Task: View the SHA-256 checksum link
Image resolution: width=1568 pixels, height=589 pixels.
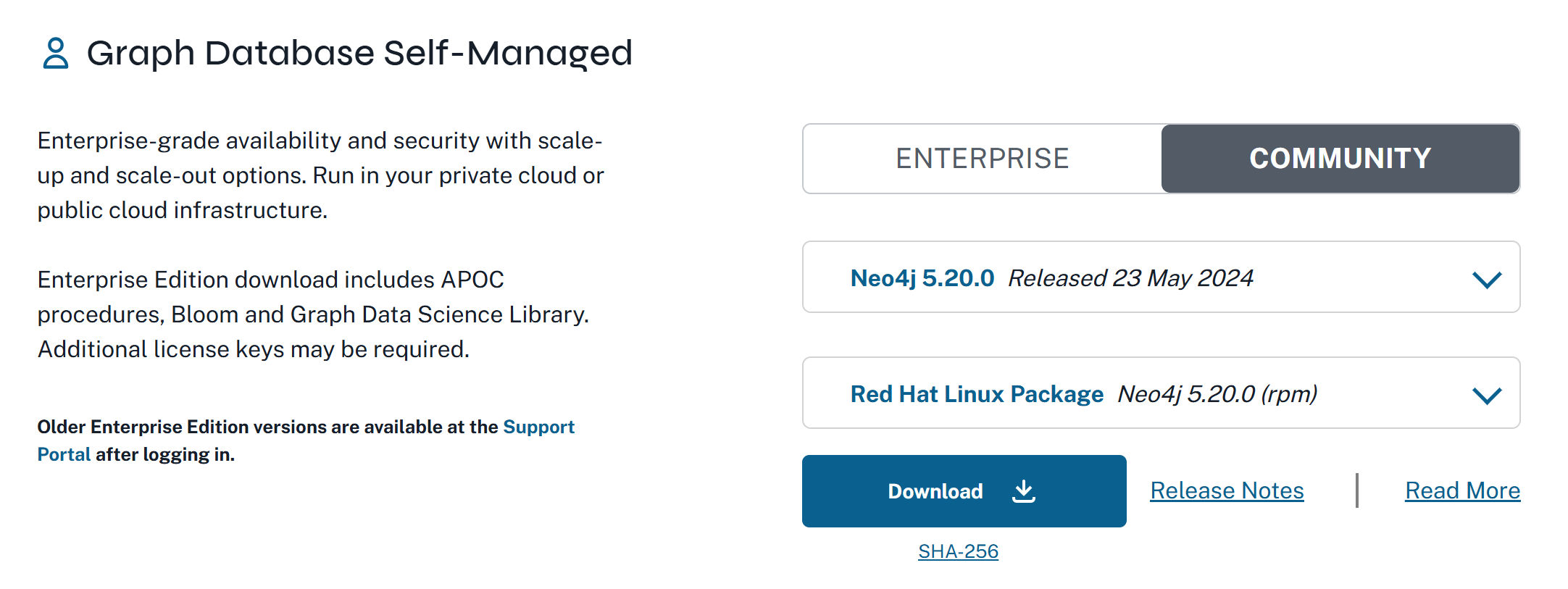Action: tap(958, 551)
